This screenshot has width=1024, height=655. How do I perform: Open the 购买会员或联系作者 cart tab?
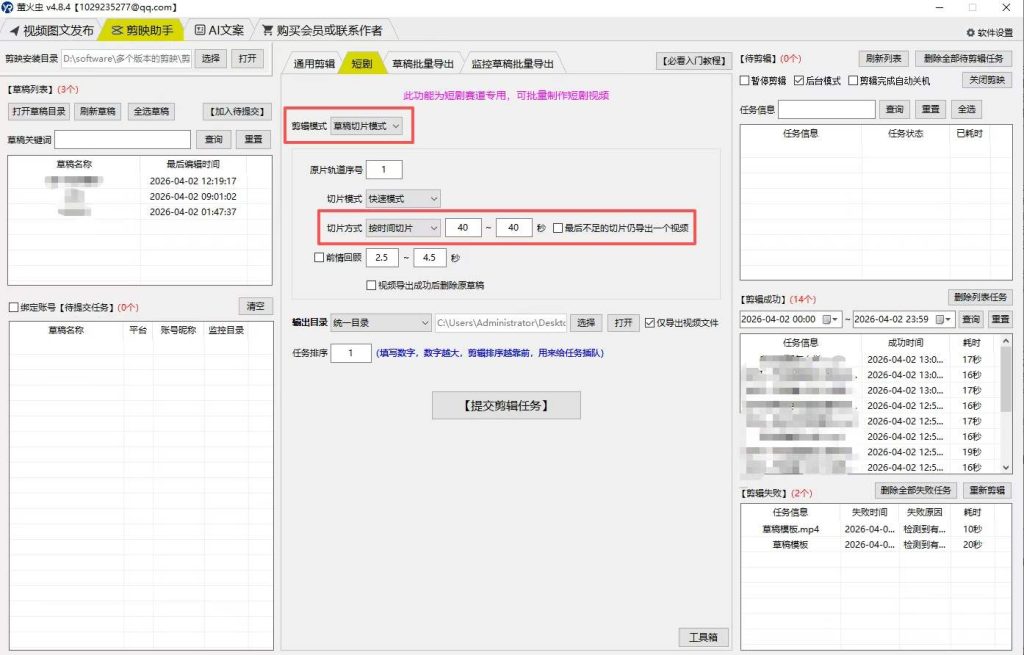tap(322, 30)
